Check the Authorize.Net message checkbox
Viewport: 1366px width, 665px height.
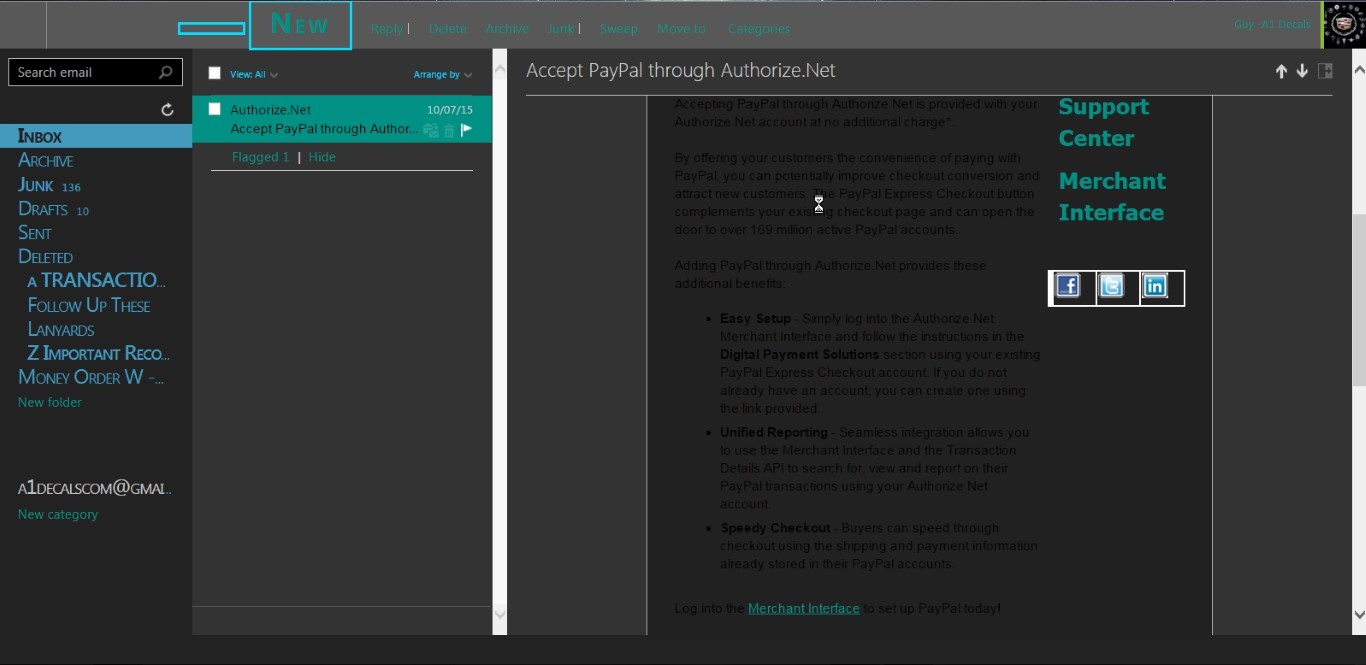coord(214,109)
